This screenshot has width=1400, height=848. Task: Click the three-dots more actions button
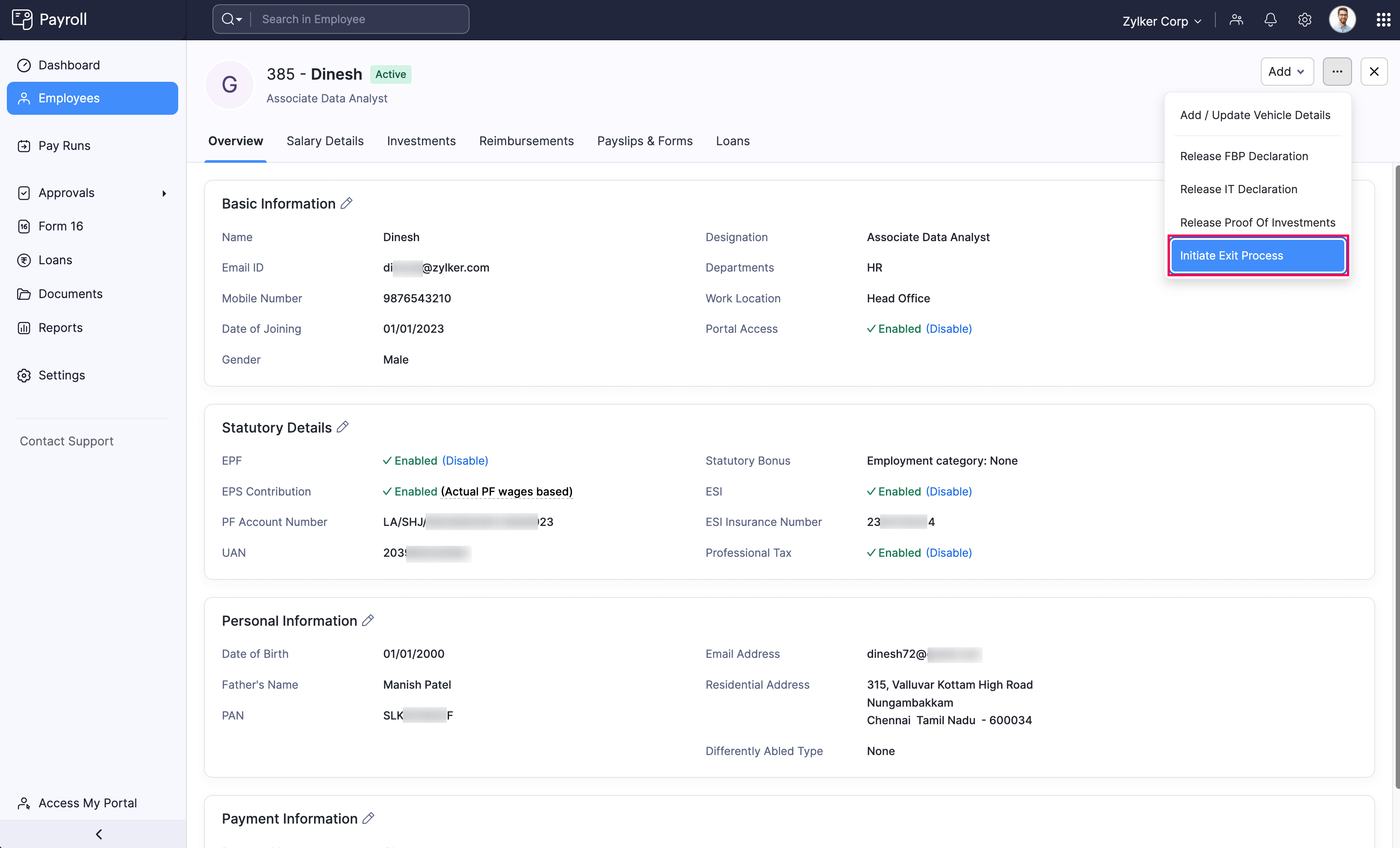[1337, 72]
